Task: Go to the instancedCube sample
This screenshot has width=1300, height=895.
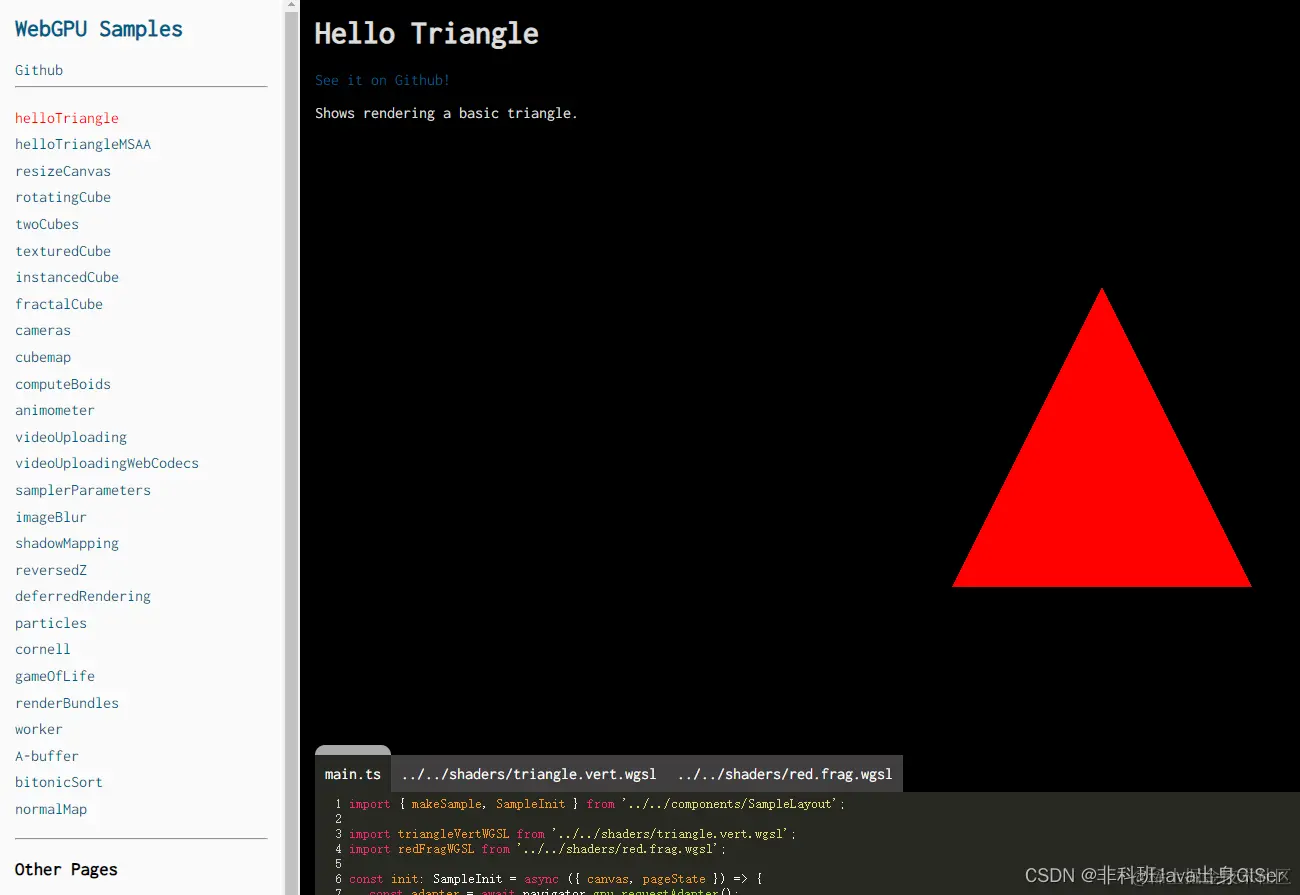Action: coord(67,277)
